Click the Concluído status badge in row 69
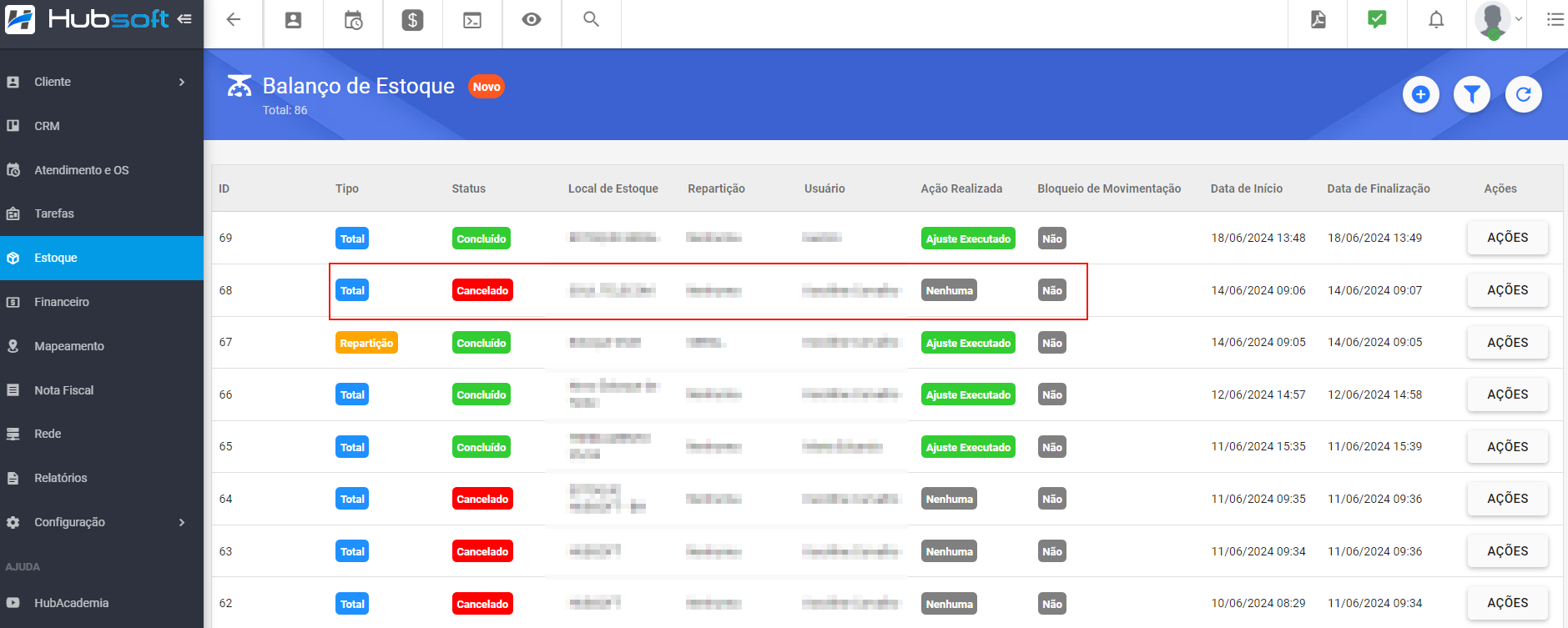Screen dimensions: 1568x628 pyautogui.click(x=481, y=239)
